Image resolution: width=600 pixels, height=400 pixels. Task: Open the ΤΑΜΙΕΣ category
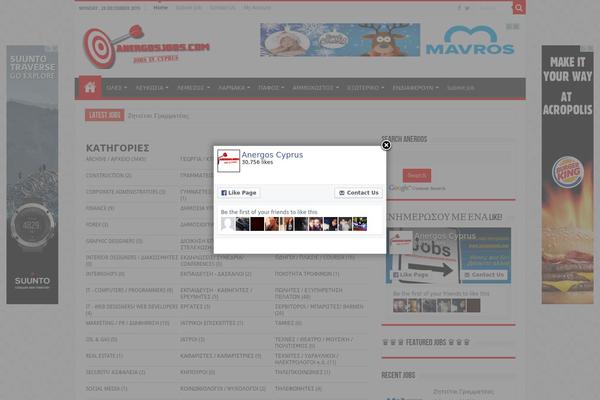(288, 323)
